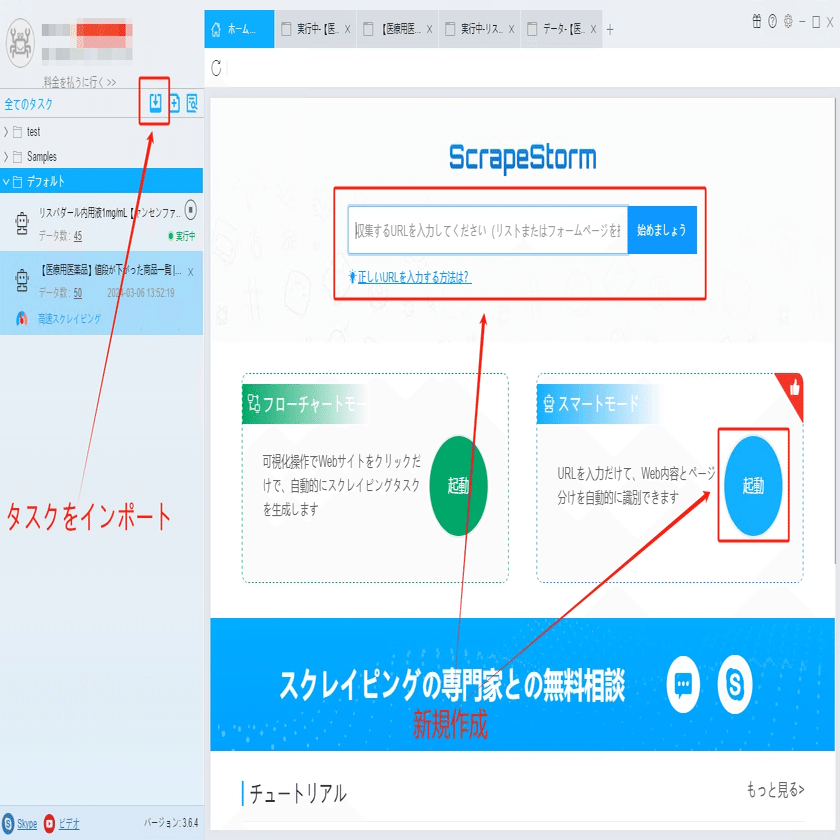Image resolution: width=840 pixels, height=840 pixels.
Task: Click the main page vertical scrollbar
Action: pos(837,331)
